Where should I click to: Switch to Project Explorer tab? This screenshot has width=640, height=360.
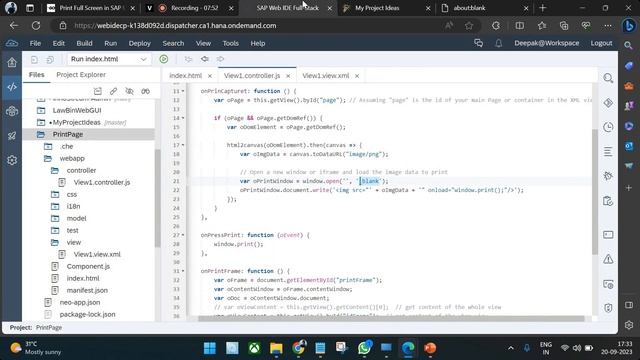tap(81, 75)
